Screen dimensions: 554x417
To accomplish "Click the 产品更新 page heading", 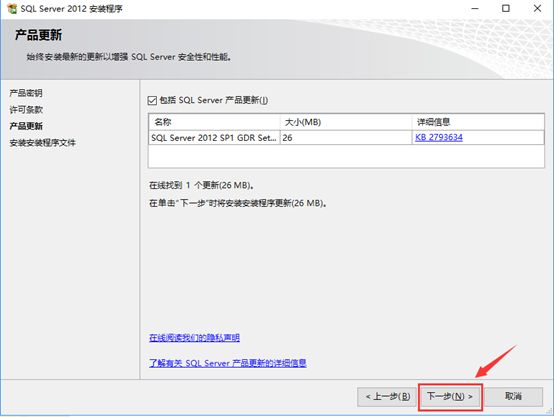I will (x=38, y=35).
